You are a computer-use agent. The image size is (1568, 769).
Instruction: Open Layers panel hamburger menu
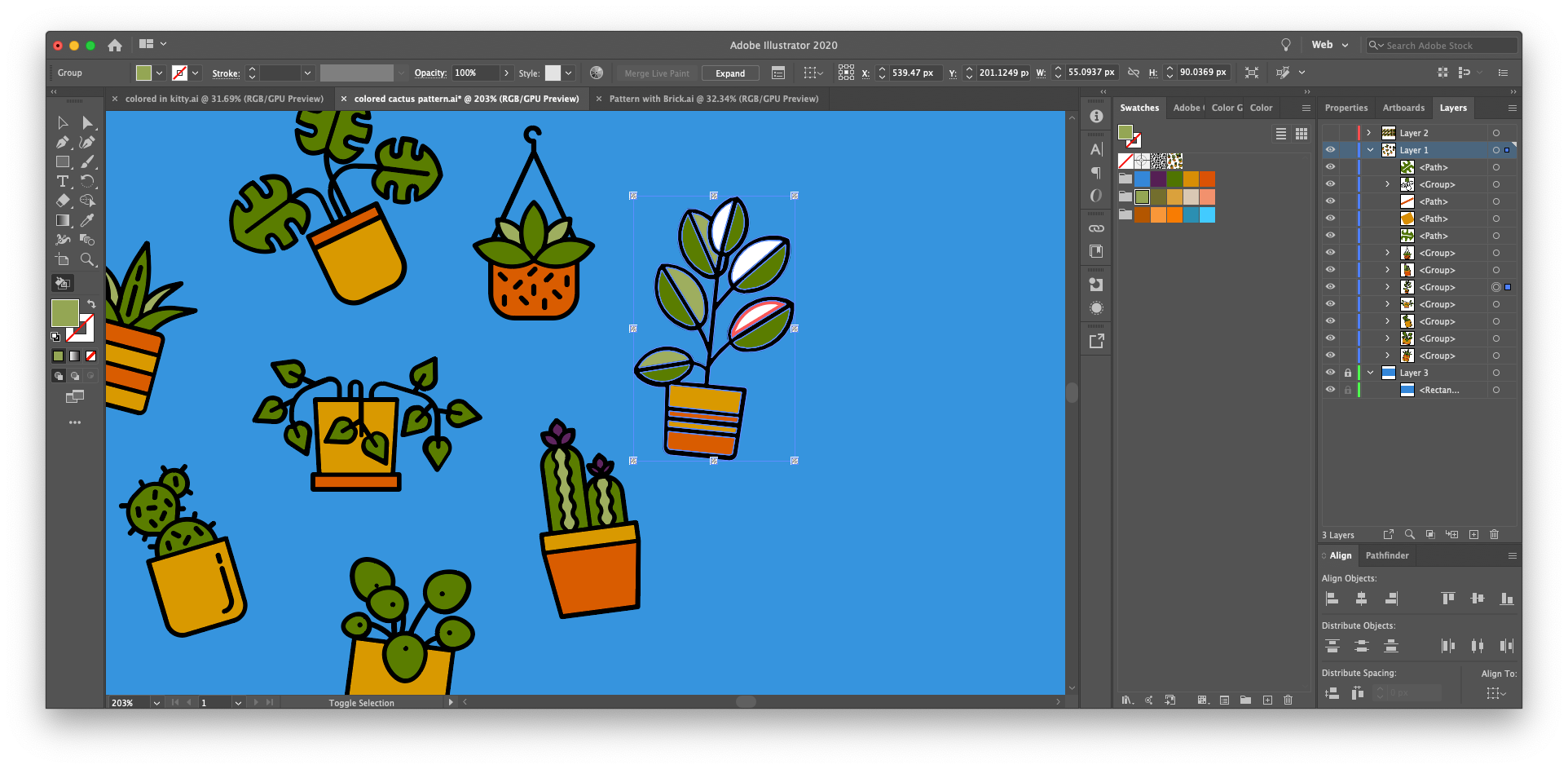click(x=1512, y=108)
